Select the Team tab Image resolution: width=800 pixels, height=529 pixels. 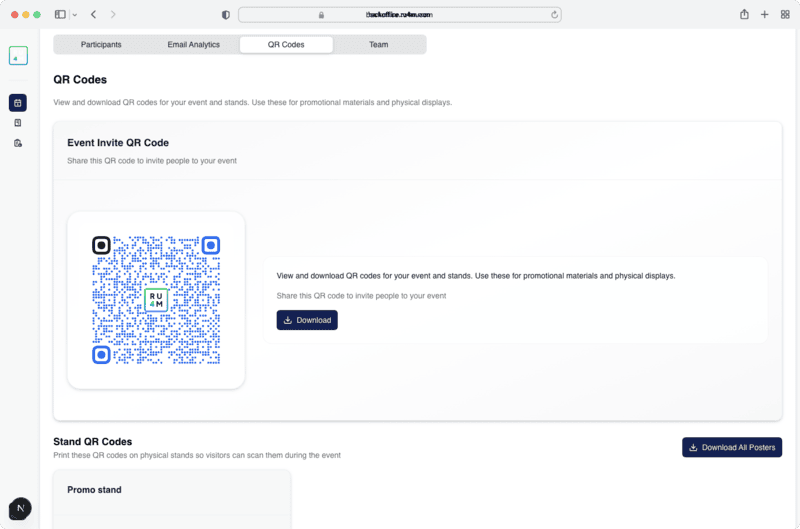[x=378, y=45]
